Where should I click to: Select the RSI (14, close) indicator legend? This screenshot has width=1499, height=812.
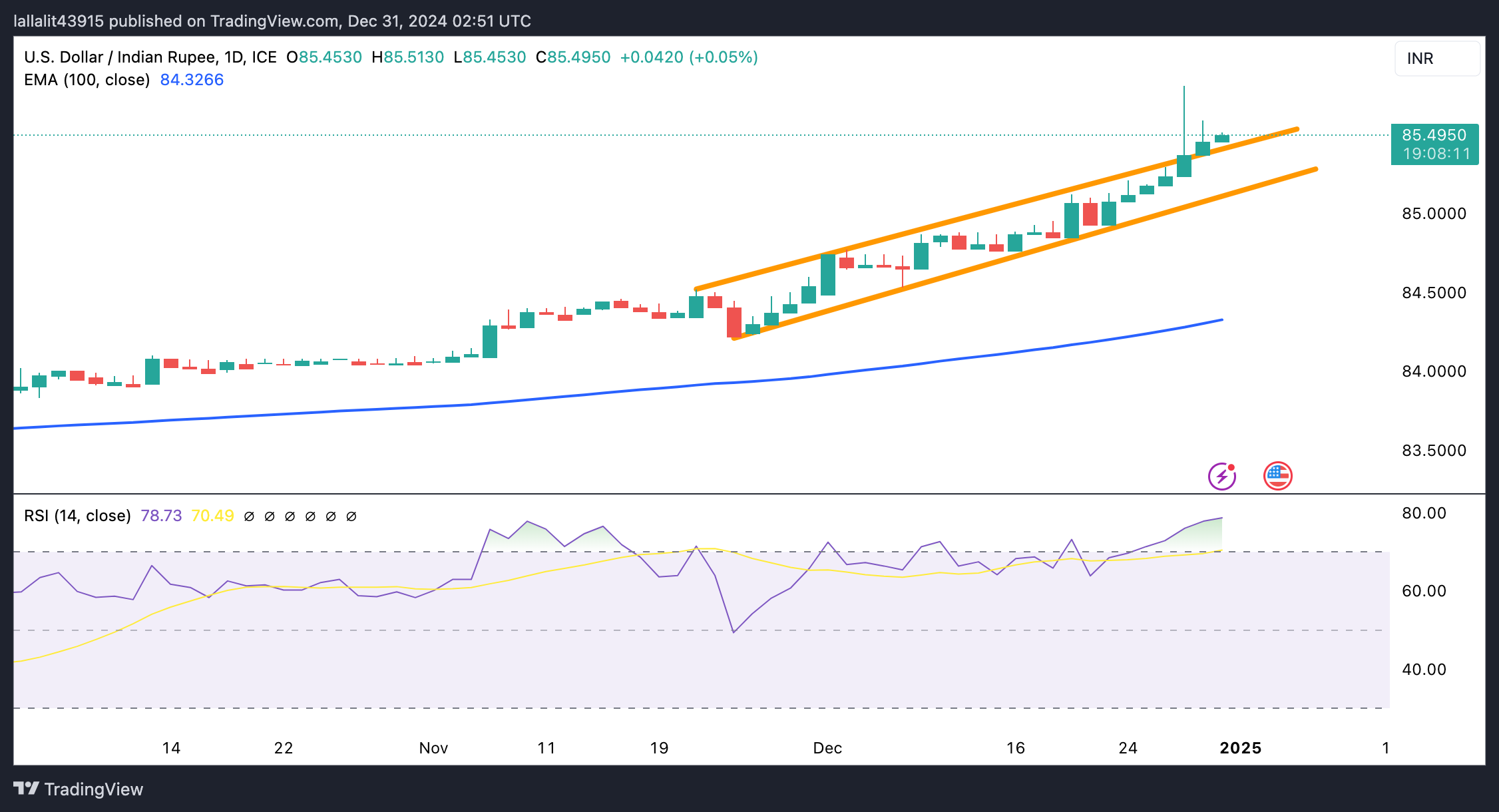(77, 516)
